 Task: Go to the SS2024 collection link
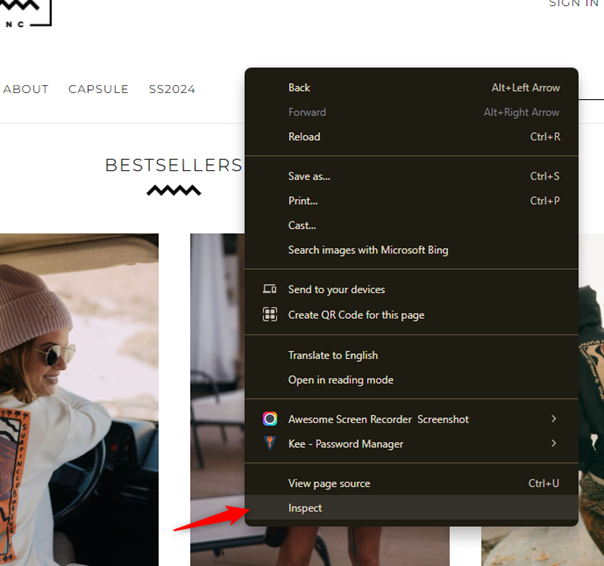(x=172, y=89)
